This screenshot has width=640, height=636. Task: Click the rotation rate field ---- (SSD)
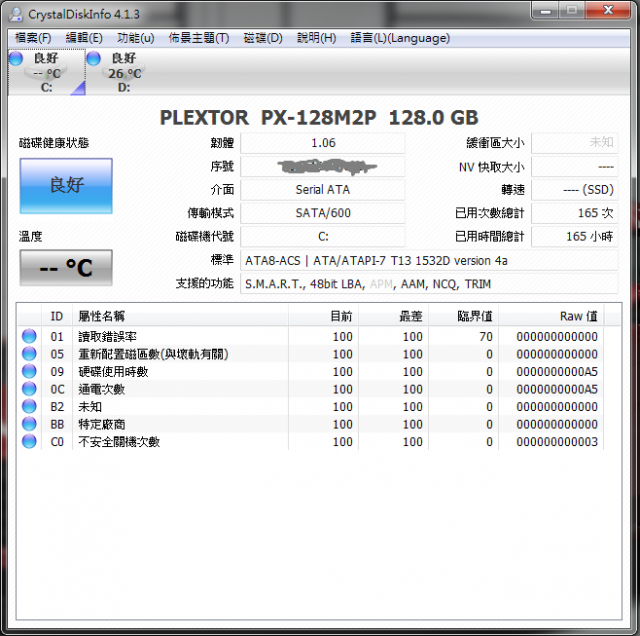pos(575,190)
